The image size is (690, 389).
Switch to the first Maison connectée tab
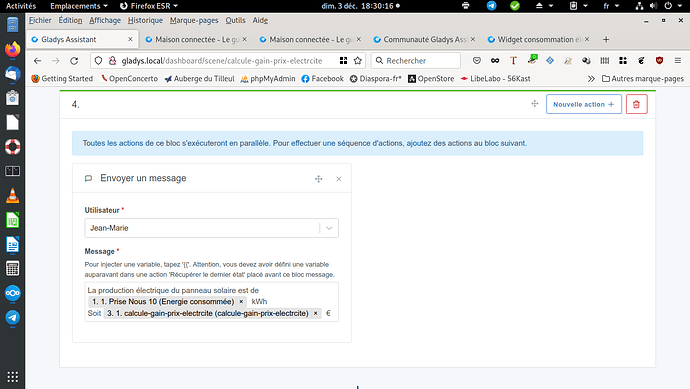196,40
